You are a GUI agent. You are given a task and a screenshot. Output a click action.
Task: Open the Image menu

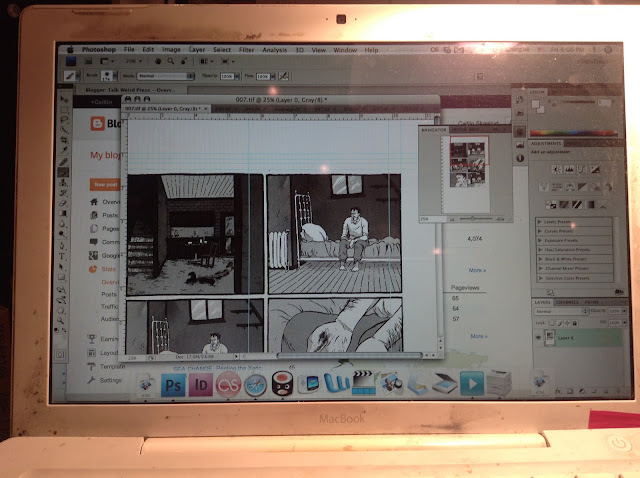171,49
